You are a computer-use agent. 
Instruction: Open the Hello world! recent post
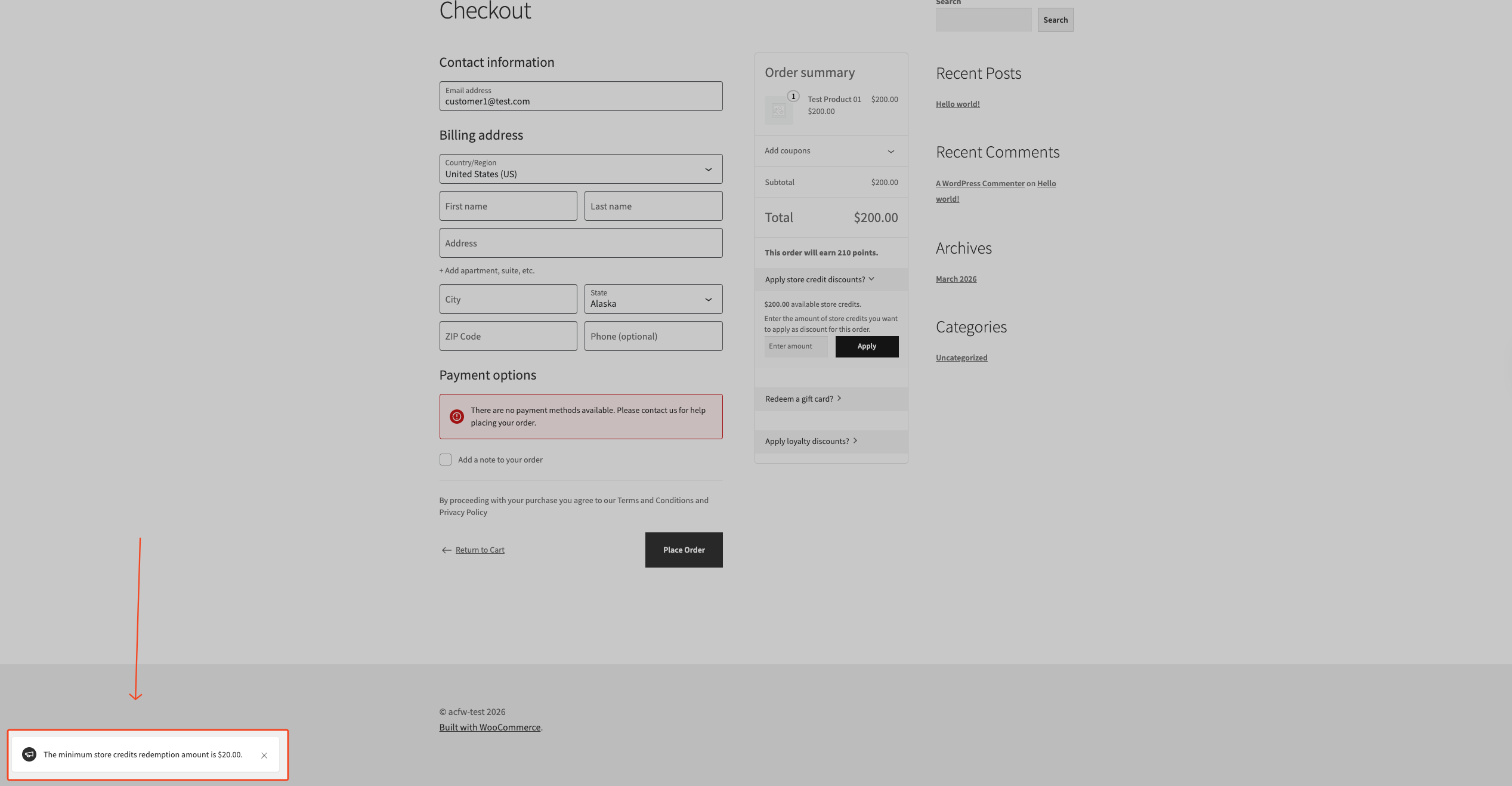point(957,104)
